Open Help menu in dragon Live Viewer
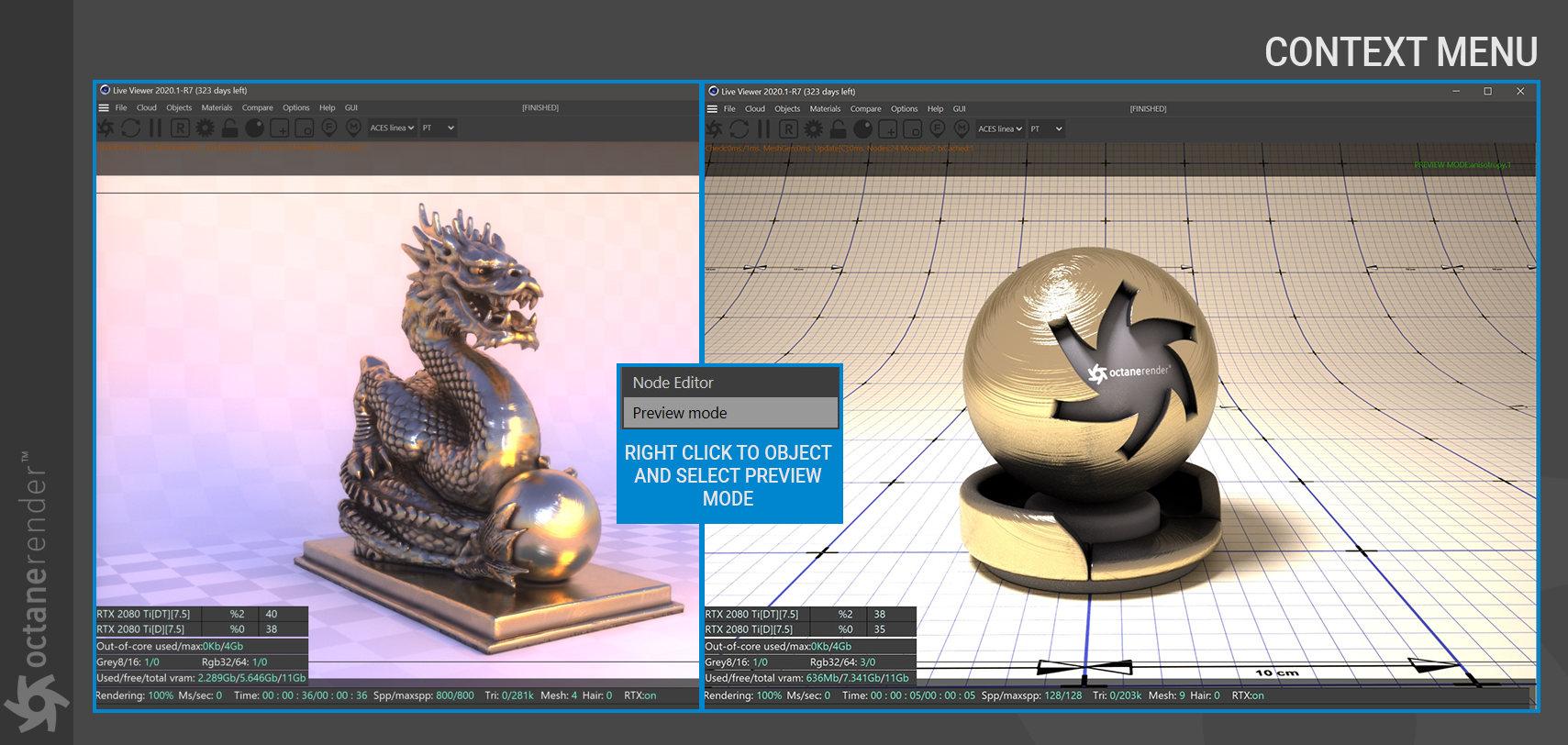The height and width of the screenshot is (745, 1568). click(x=328, y=108)
